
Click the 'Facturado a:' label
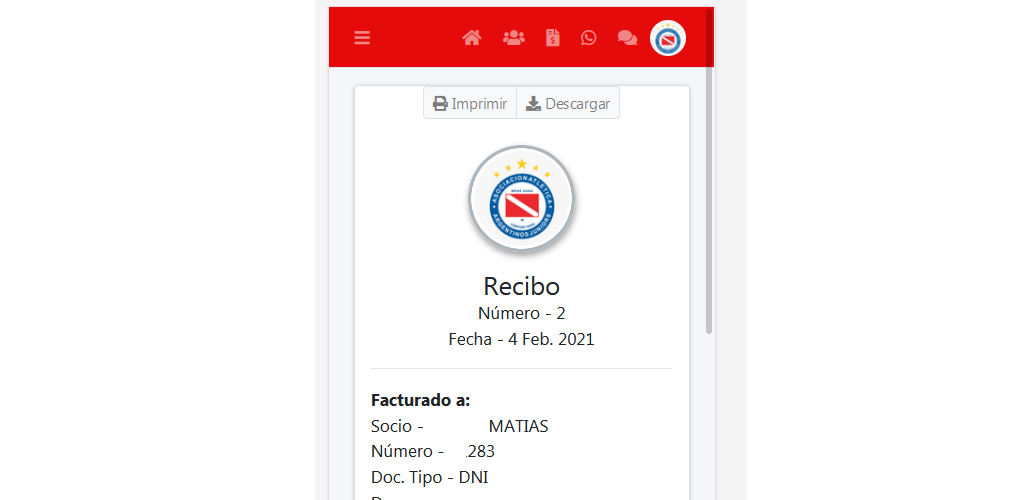click(x=421, y=400)
